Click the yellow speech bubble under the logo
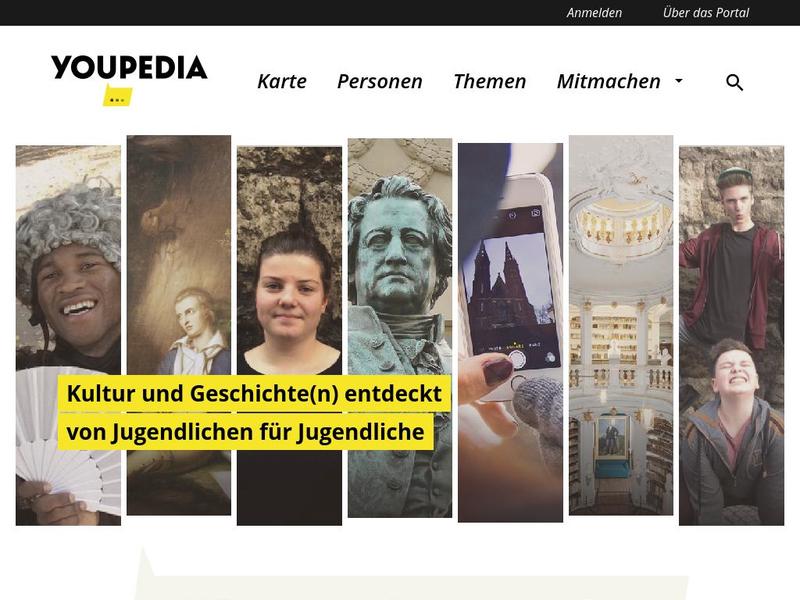Screen dimensions: 800x600 pyautogui.click(x=117, y=95)
